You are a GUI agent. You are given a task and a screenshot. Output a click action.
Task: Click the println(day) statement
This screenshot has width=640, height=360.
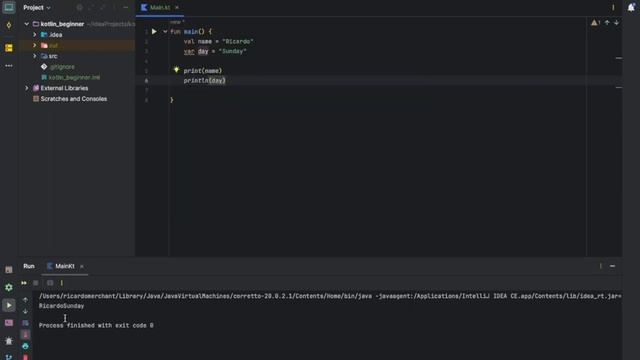click(204, 80)
